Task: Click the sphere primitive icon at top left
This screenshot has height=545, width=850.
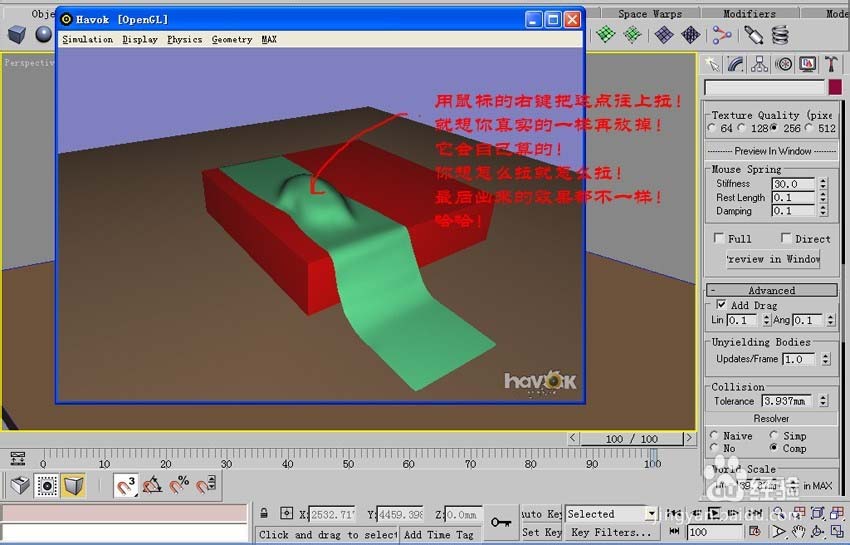Action: click(43, 35)
